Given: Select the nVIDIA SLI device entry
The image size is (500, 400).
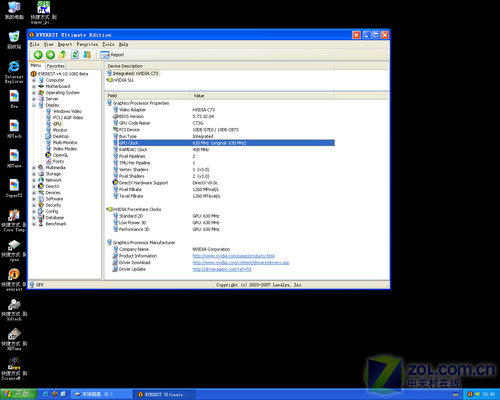Looking at the screenshot, I should pos(120,80).
